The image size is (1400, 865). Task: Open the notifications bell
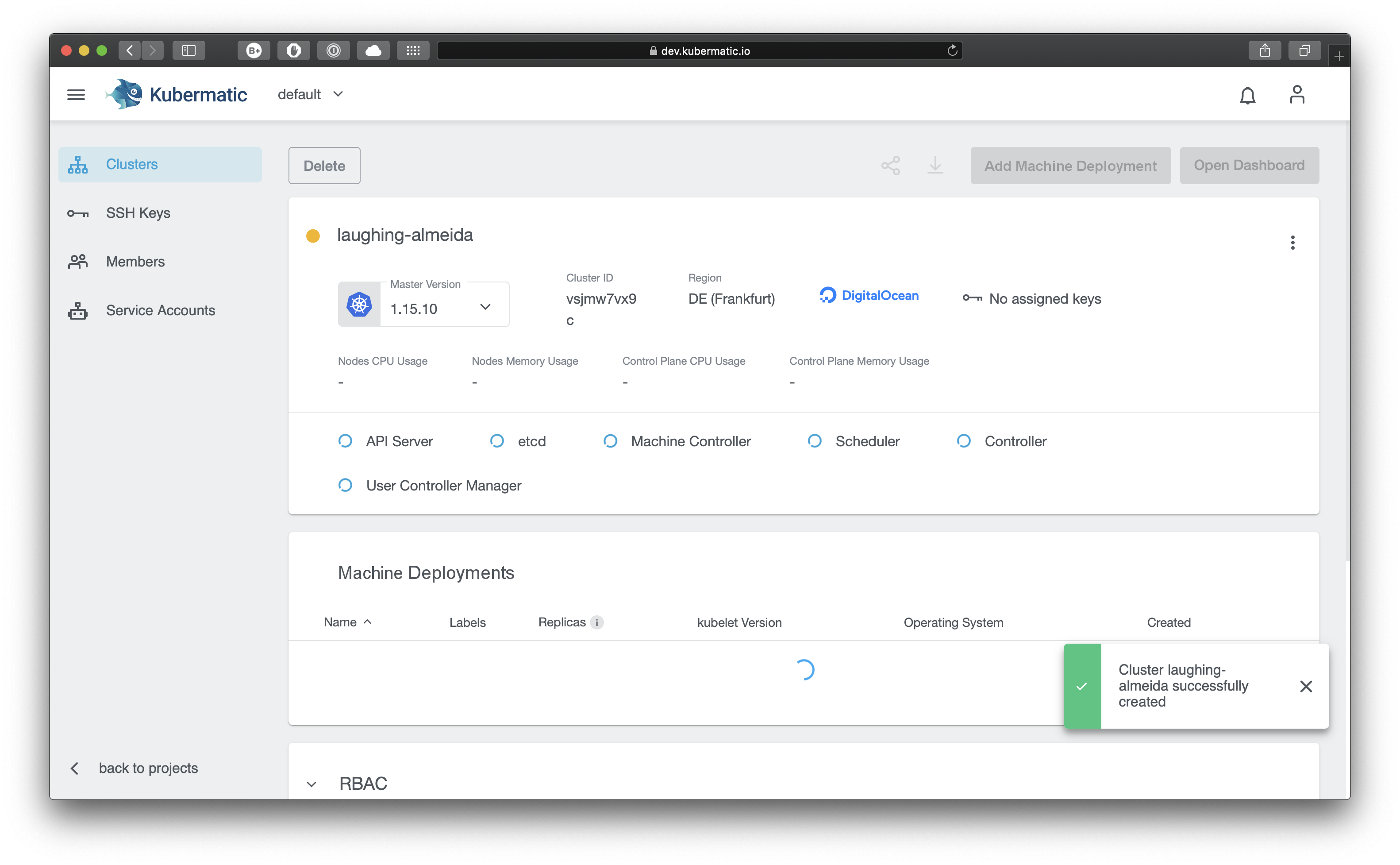[1248, 94]
